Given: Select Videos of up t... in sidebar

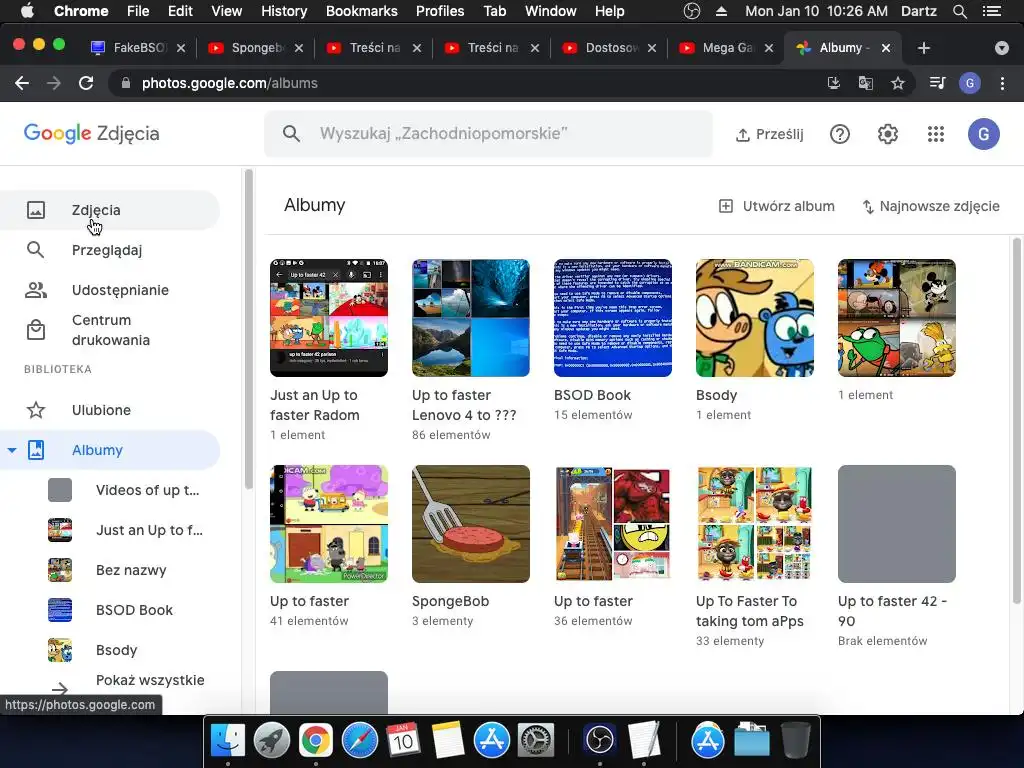Looking at the screenshot, I should pos(124,490).
